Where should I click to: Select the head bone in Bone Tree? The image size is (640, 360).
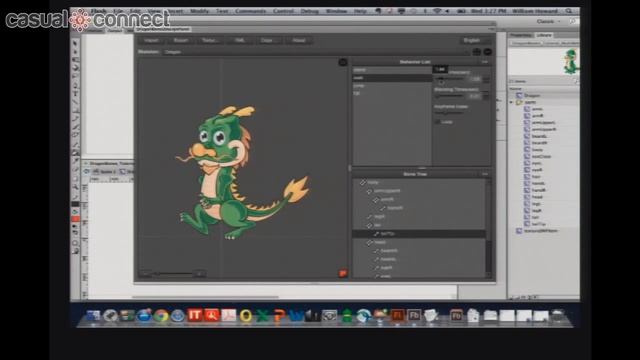coord(419,242)
